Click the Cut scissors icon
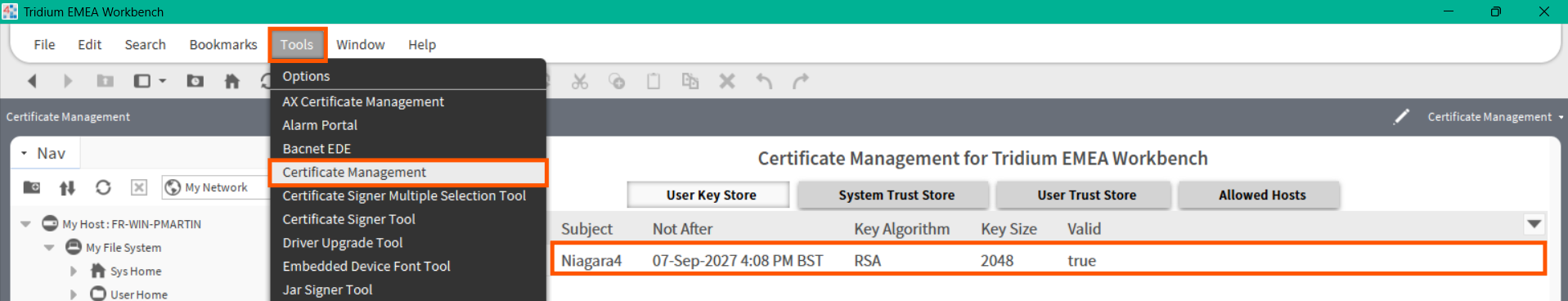The height and width of the screenshot is (301, 1568). click(x=580, y=81)
